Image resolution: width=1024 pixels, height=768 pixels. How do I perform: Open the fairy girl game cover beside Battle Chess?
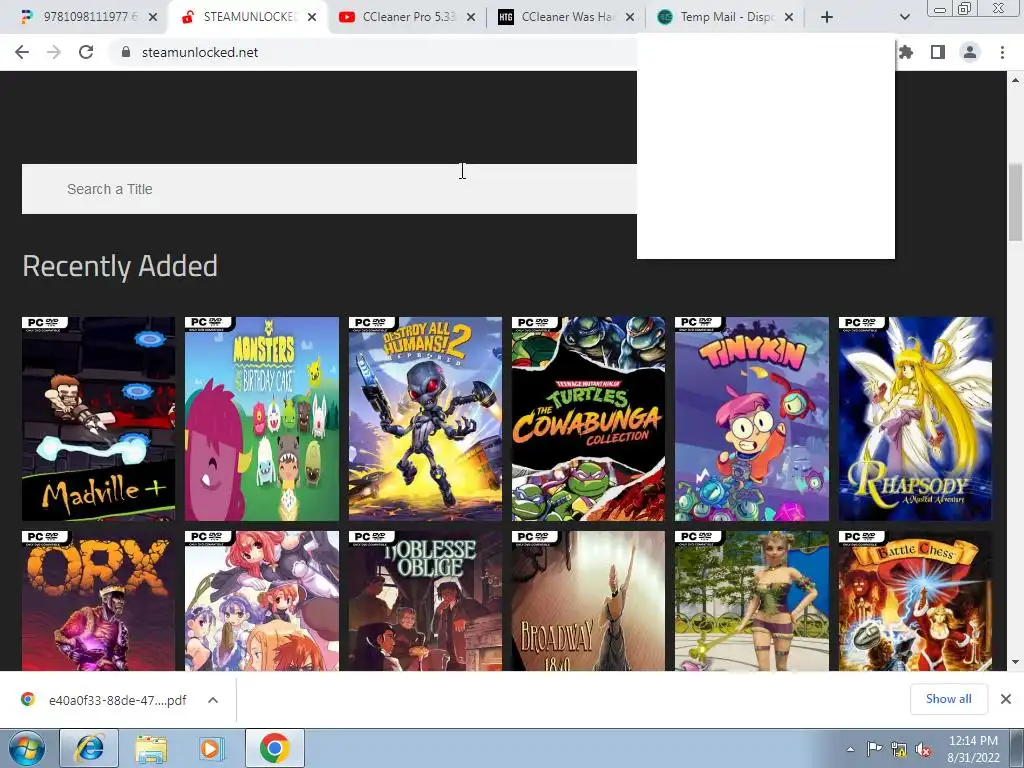click(752, 601)
